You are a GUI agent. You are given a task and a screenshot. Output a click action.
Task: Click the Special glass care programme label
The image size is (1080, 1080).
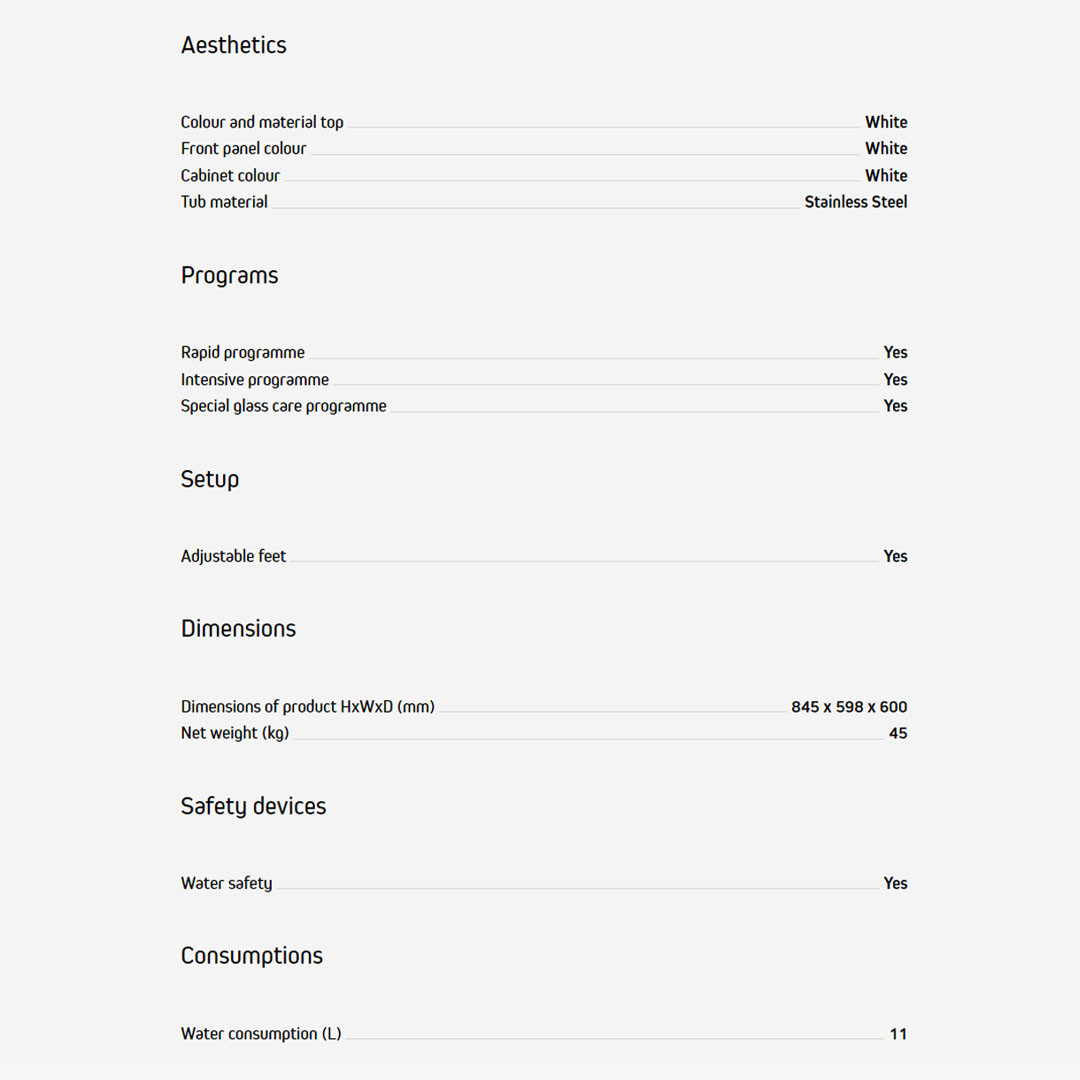coord(283,406)
